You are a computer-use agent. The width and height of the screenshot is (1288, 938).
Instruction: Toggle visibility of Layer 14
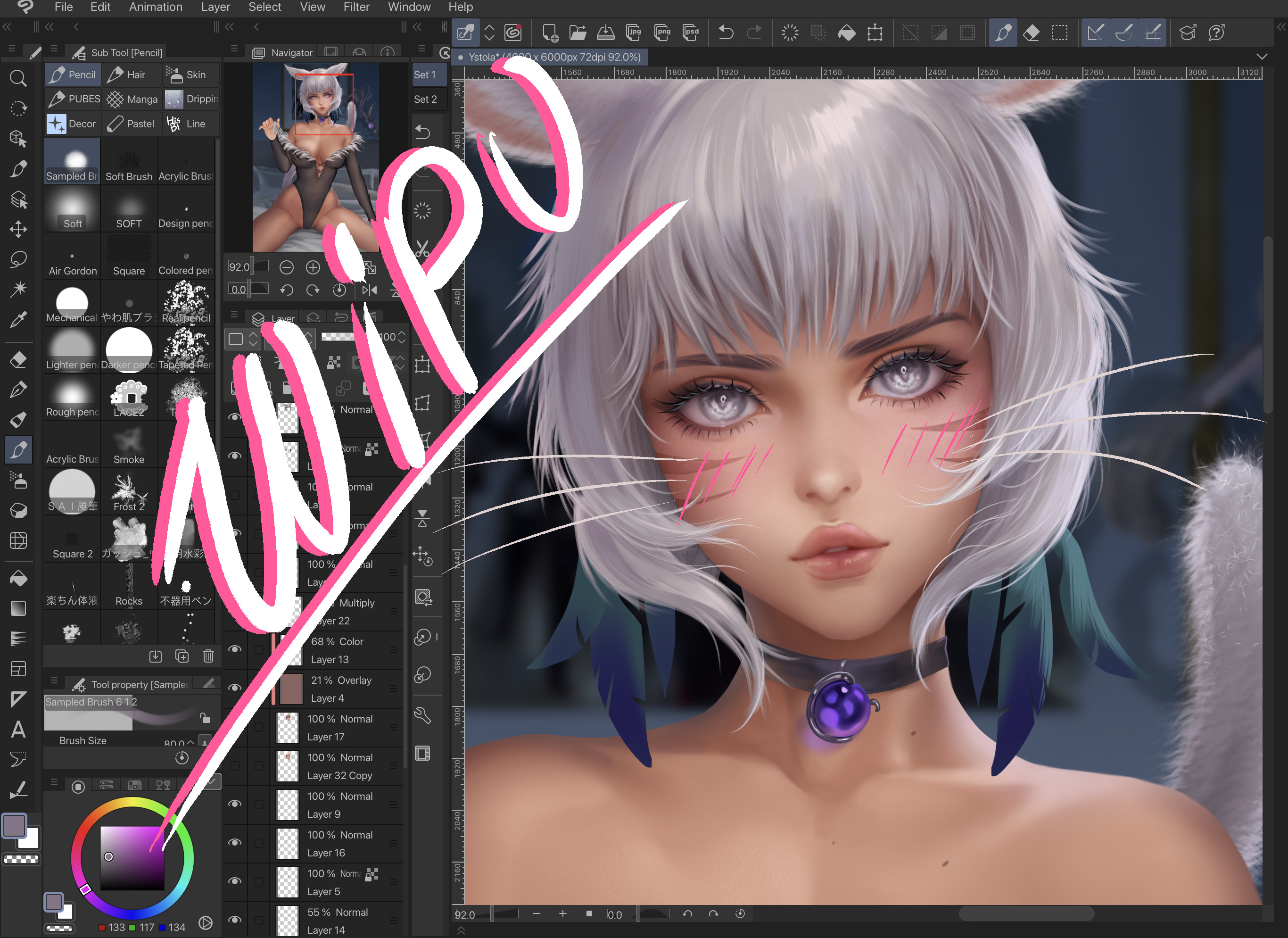point(234,920)
